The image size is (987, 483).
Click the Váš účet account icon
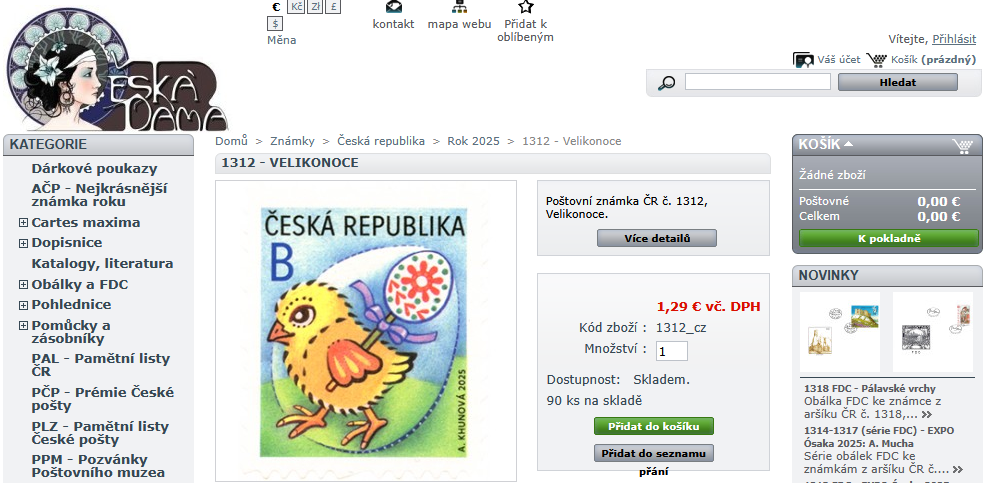(x=803, y=60)
